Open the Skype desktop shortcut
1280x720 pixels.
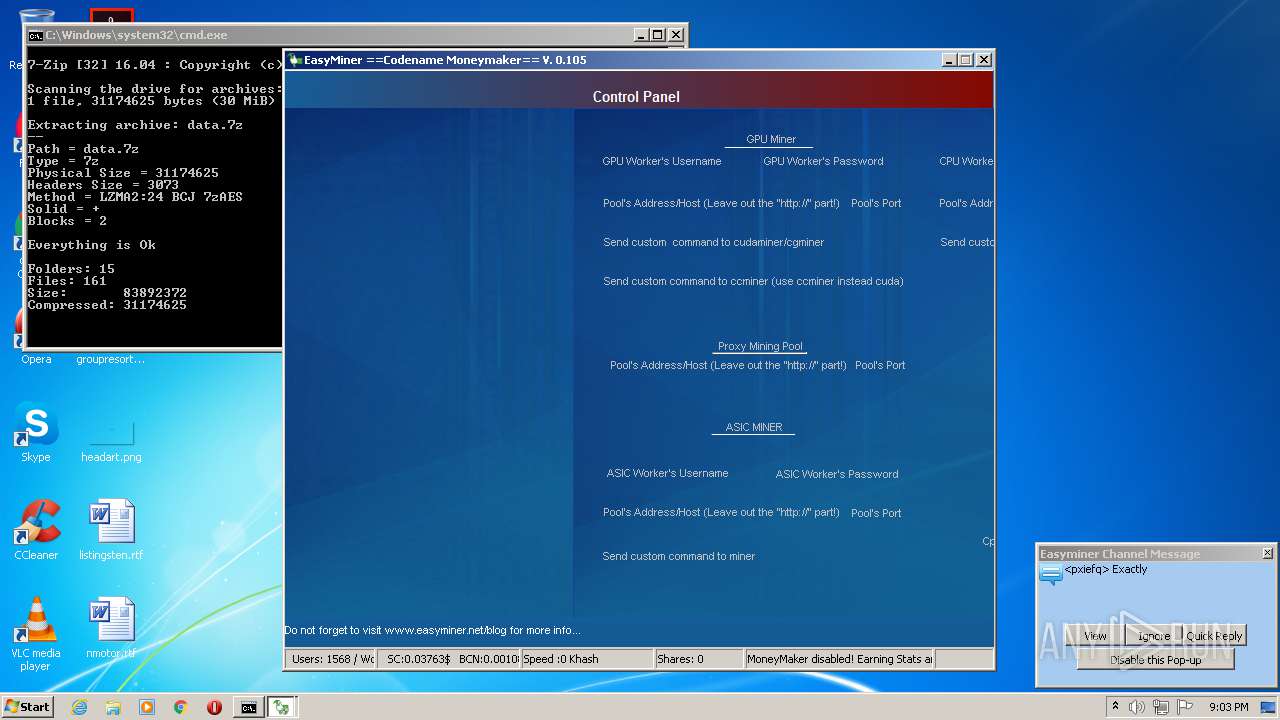(35, 432)
